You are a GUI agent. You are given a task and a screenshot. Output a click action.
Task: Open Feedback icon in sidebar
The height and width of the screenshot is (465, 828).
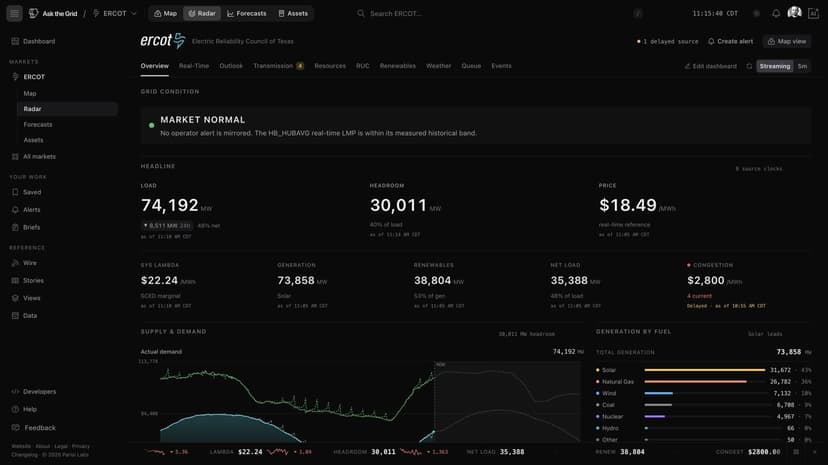point(15,428)
